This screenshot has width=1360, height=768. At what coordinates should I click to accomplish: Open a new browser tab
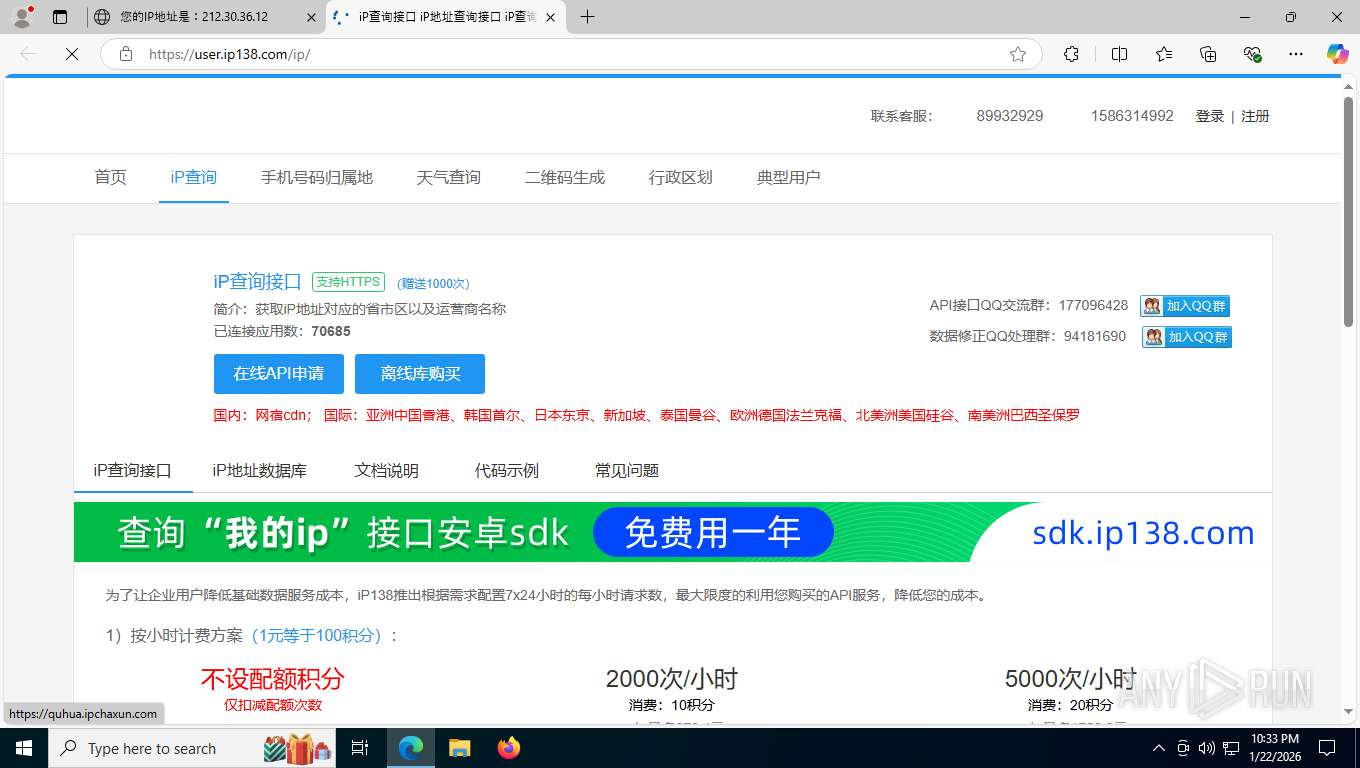587,17
